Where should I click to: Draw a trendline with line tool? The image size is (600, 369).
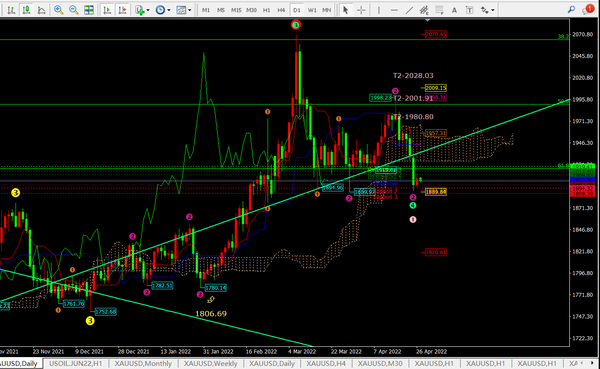(x=409, y=10)
